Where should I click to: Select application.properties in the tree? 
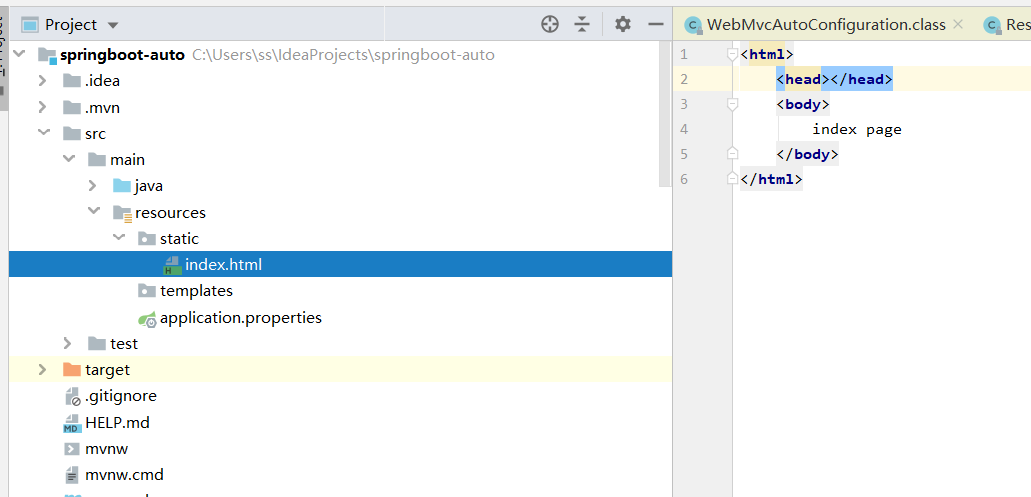(x=241, y=318)
